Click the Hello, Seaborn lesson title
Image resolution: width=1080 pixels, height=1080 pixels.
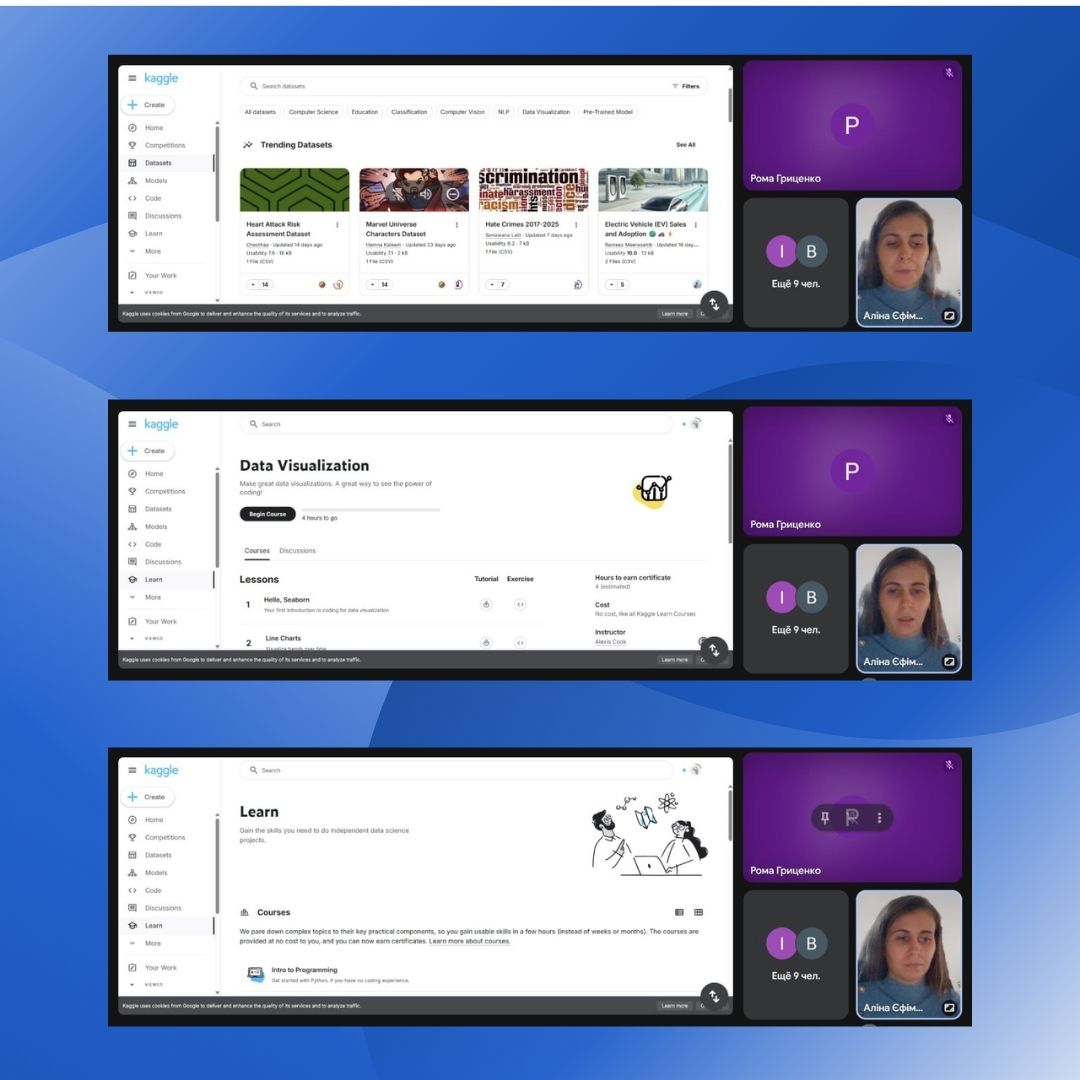coord(287,600)
